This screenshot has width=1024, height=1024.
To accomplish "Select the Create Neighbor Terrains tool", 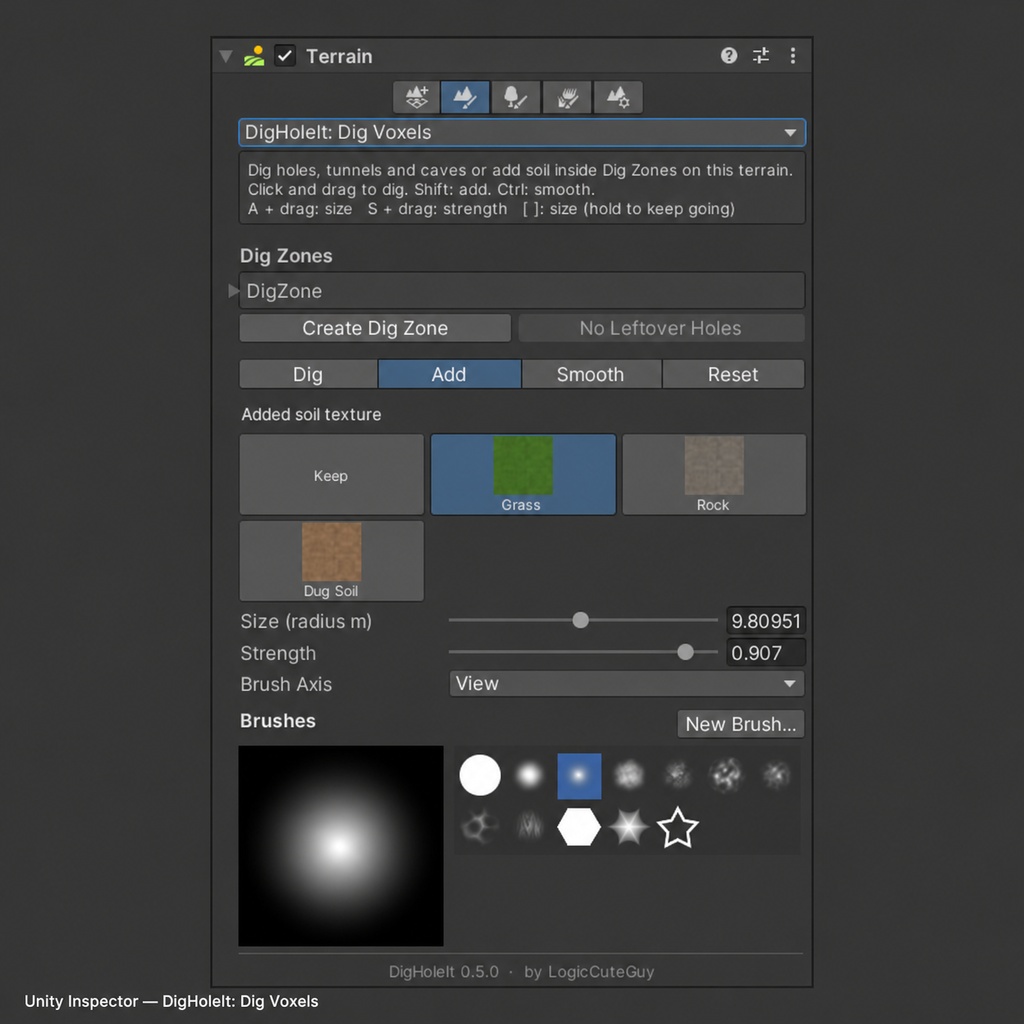I will pyautogui.click(x=417, y=97).
